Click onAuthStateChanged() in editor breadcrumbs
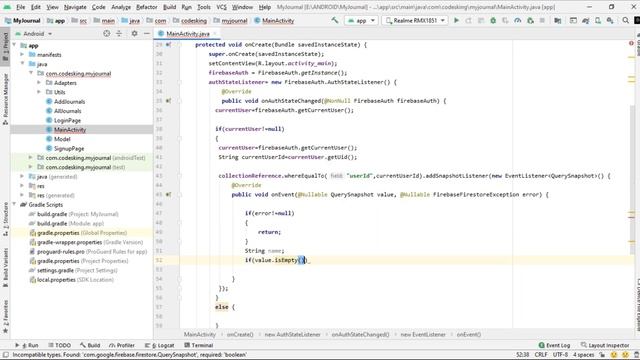Screen dimensions: 640x360 click(x=360, y=335)
